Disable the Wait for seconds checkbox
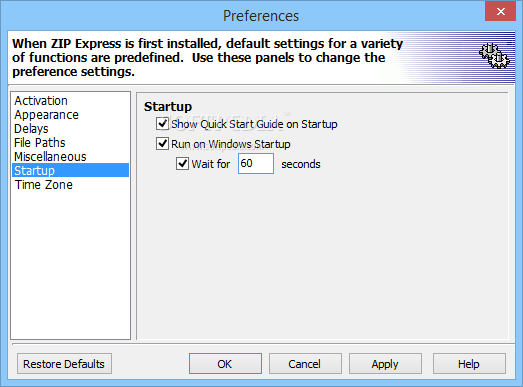The height and width of the screenshot is (387, 523). click(182, 164)
